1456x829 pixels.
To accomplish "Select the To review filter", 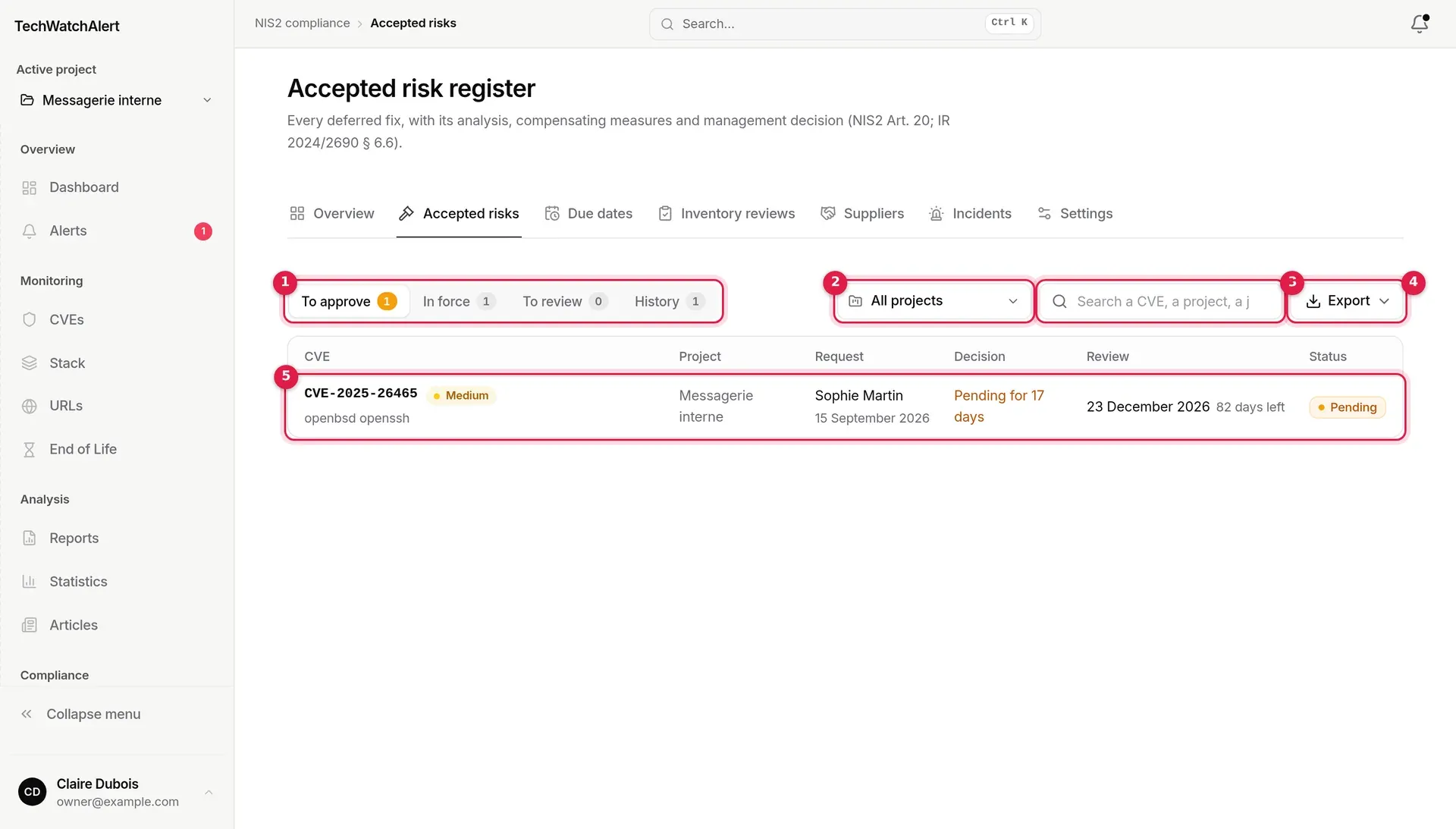I will pos(564,301).
